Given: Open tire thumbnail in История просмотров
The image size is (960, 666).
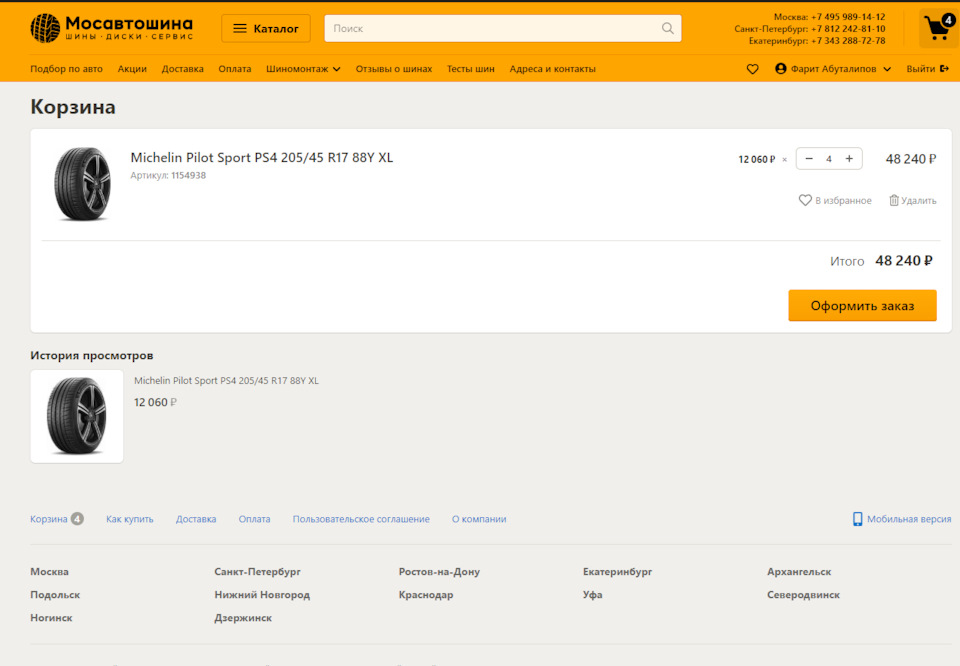Looking at the screenshot, I should pyautogui.click(x=77, y=416).
